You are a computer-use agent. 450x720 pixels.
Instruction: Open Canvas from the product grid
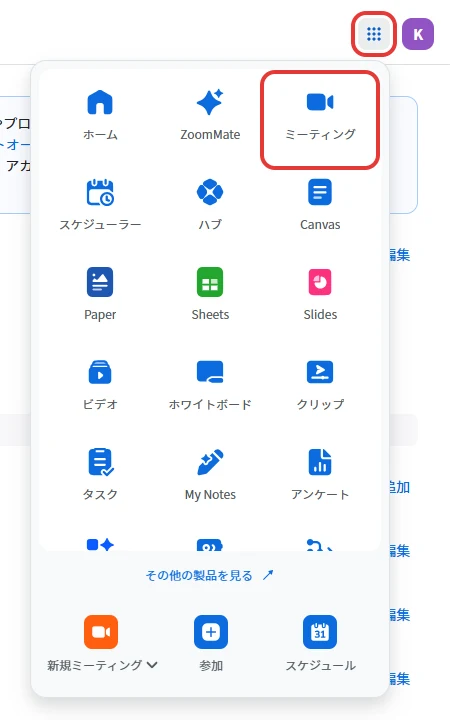point(320,205)
